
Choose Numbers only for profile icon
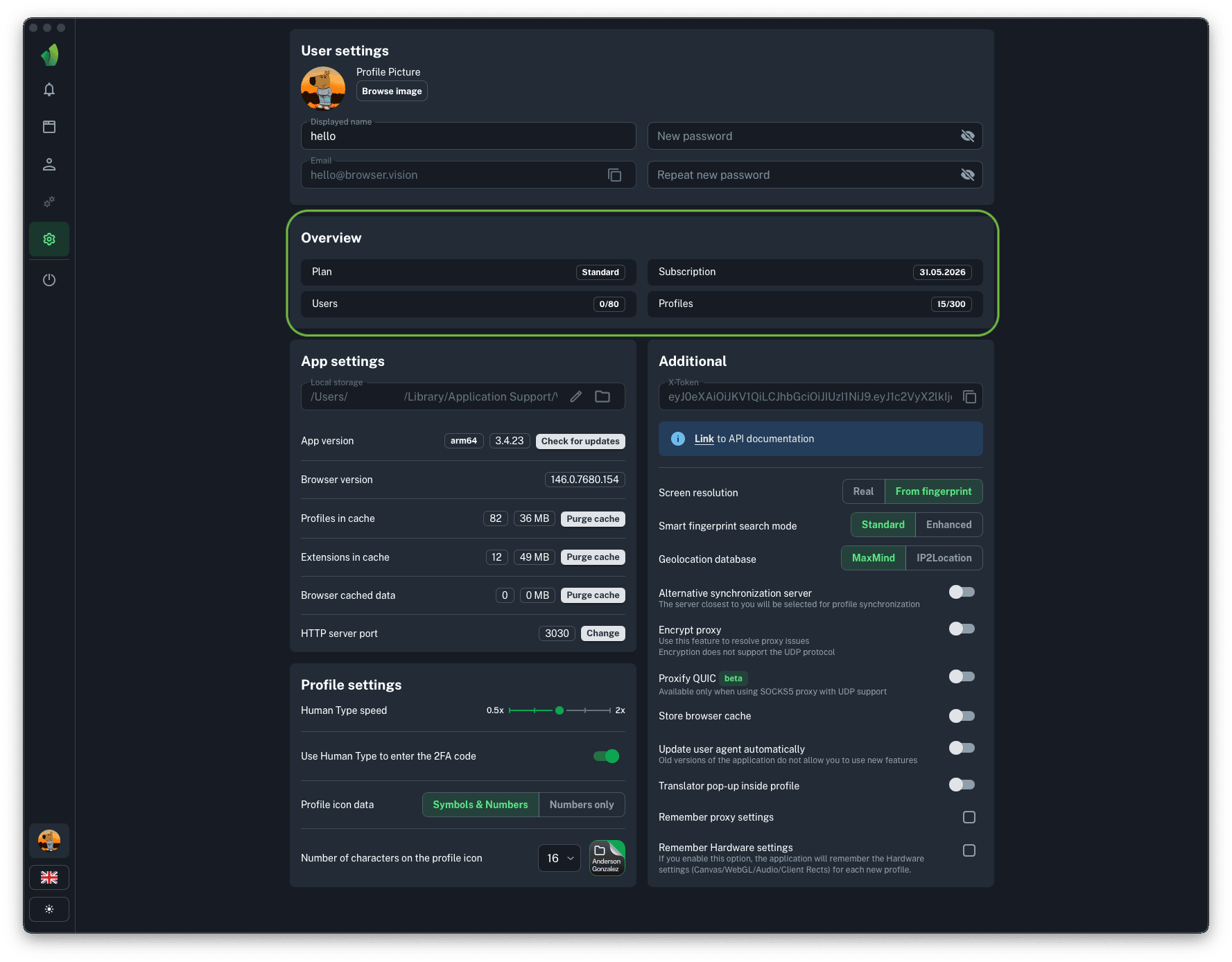coord(581,805)
